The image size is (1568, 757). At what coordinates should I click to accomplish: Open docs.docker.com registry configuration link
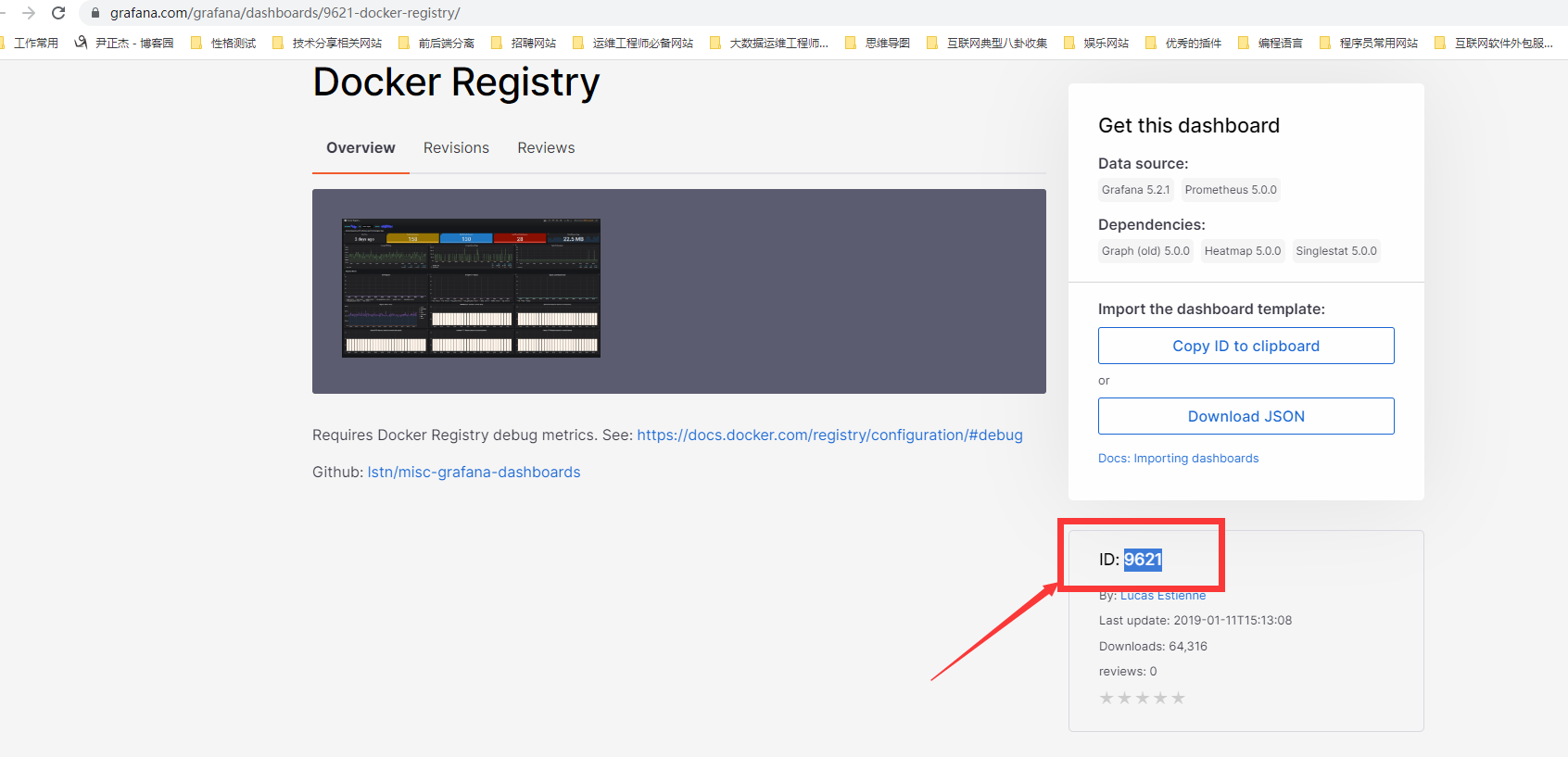point(829,435)
